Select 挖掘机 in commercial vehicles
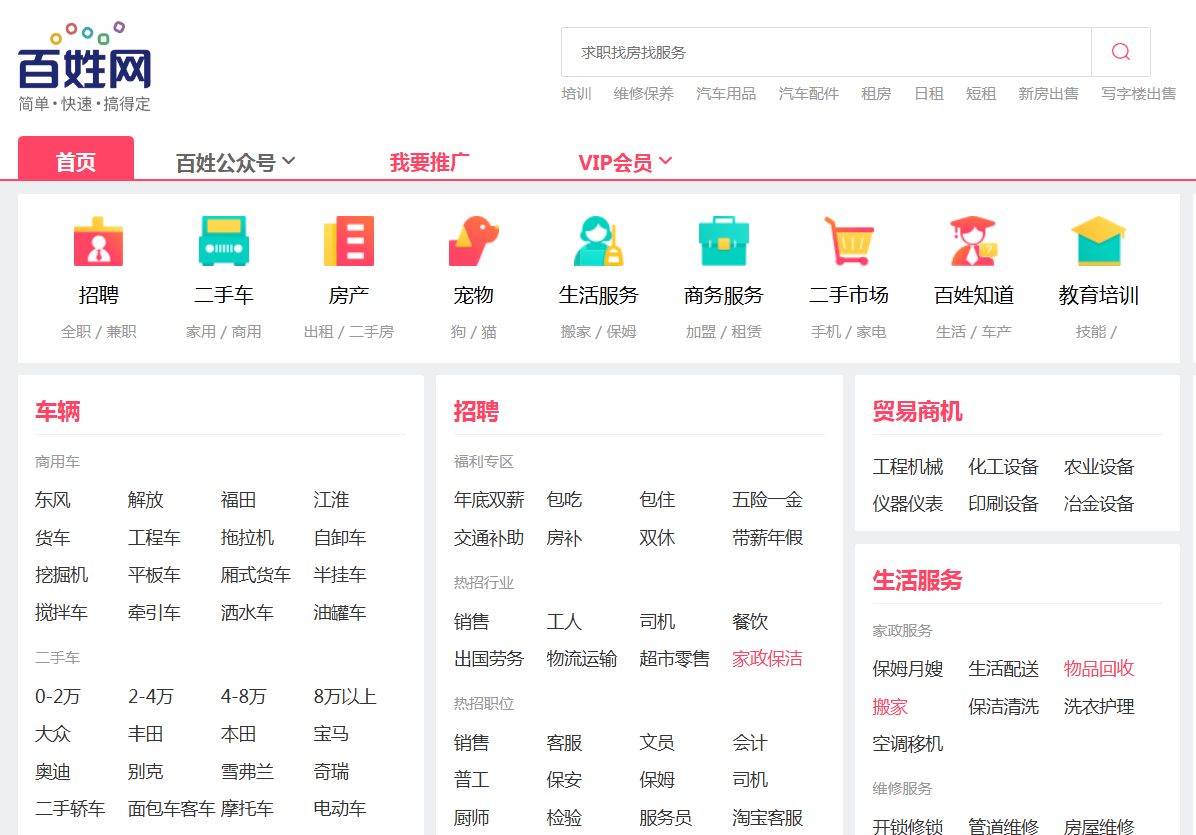Image resolution: width=1196 pixels, height=835 pixels. click(62, 575)
